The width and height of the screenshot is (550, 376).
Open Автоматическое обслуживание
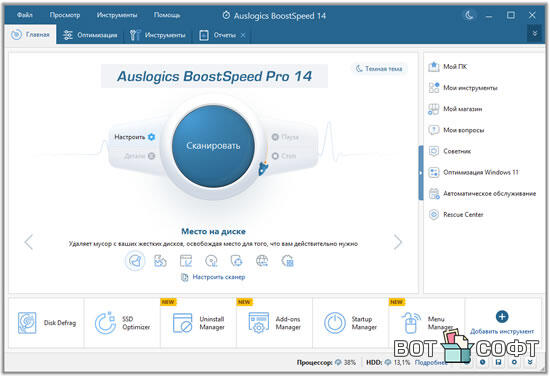coord(482,194)
